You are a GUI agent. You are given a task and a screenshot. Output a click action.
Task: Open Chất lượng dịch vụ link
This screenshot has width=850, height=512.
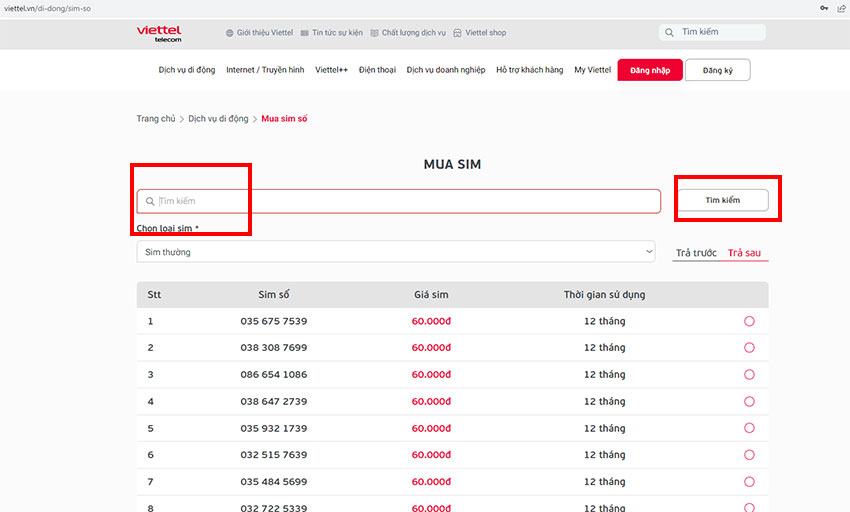click(414, 33)
